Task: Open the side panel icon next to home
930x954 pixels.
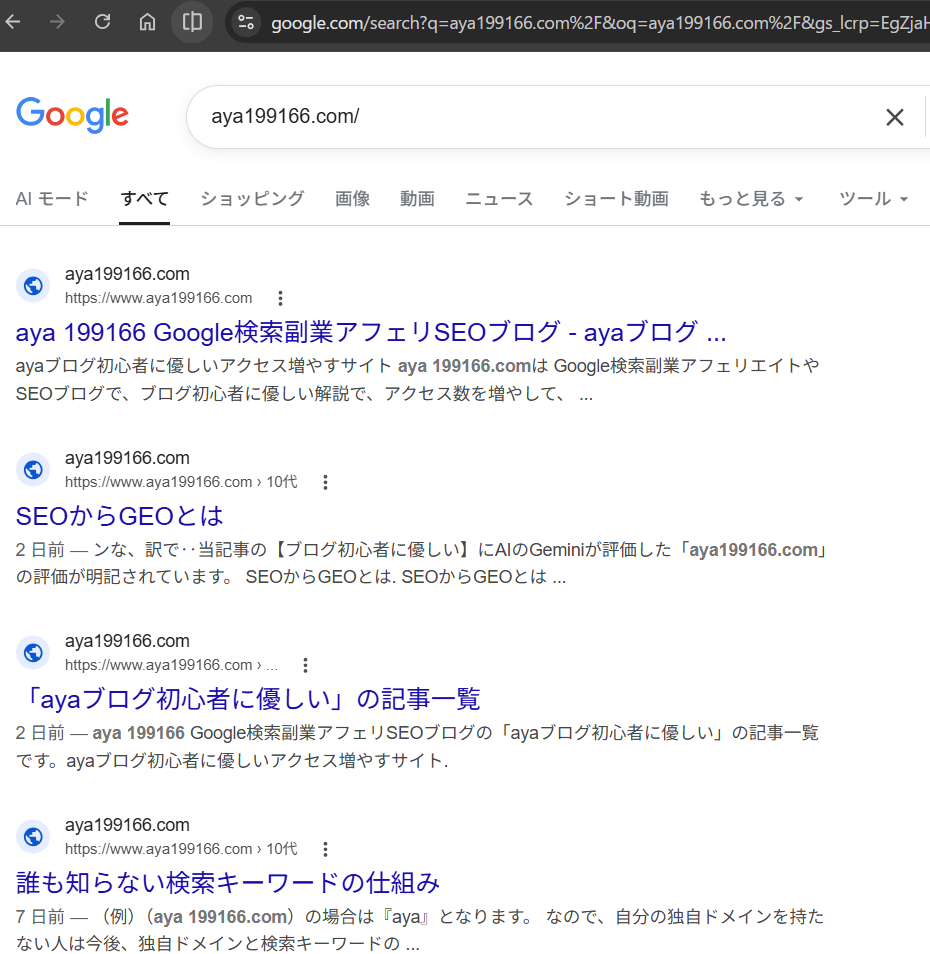Action: (190, 22)
